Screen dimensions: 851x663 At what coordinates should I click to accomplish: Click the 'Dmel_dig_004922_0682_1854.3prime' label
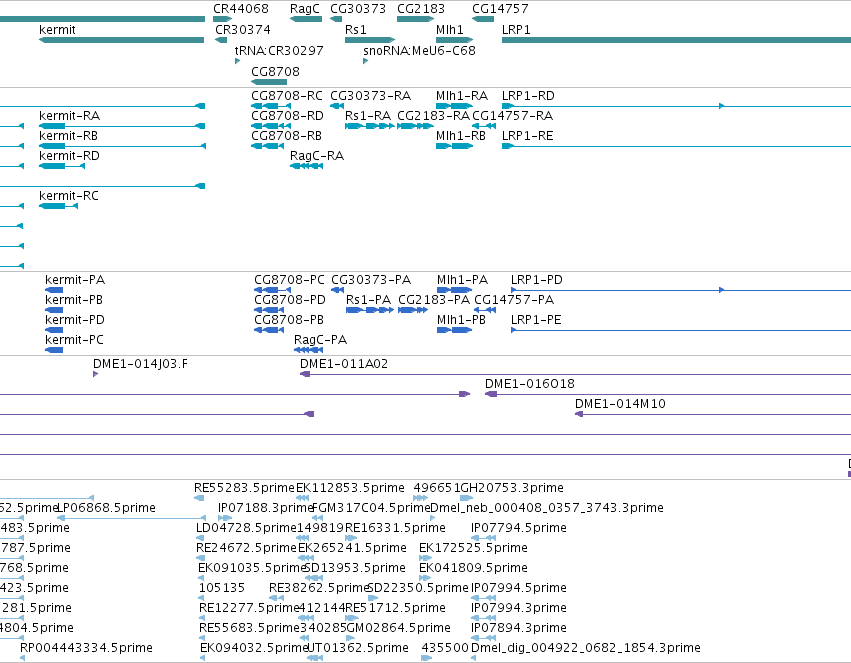click(586, 649)
